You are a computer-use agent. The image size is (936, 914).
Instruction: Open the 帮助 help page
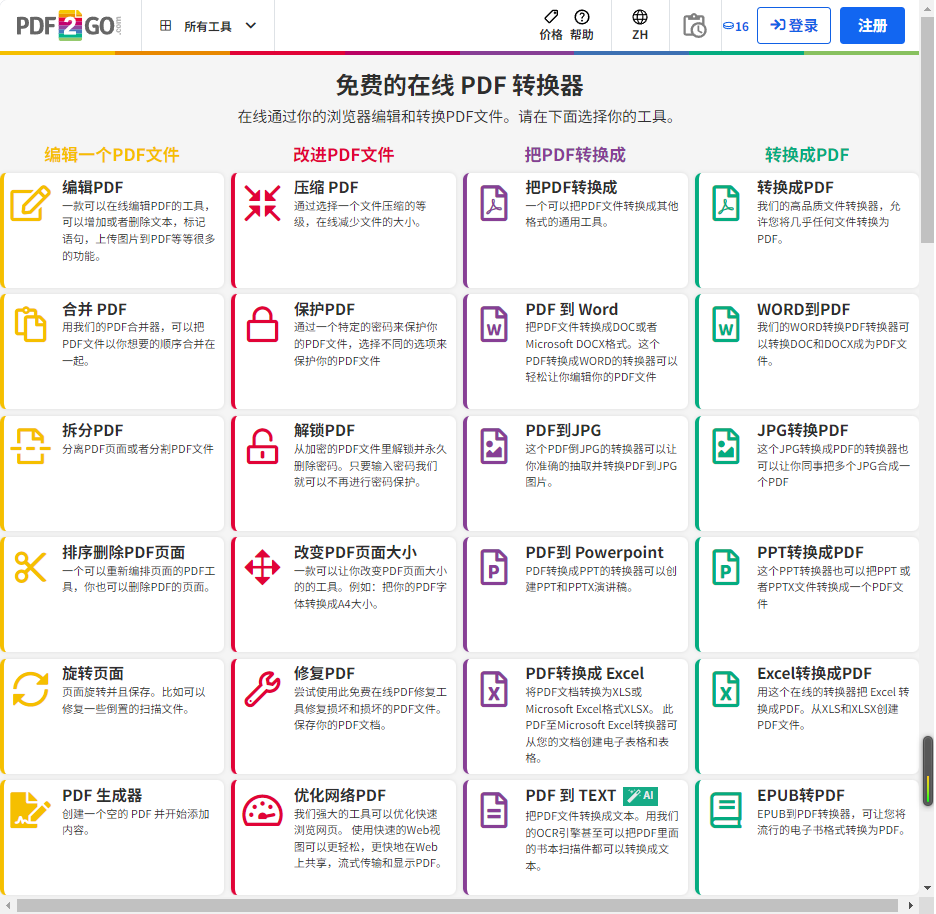point(581,26)
